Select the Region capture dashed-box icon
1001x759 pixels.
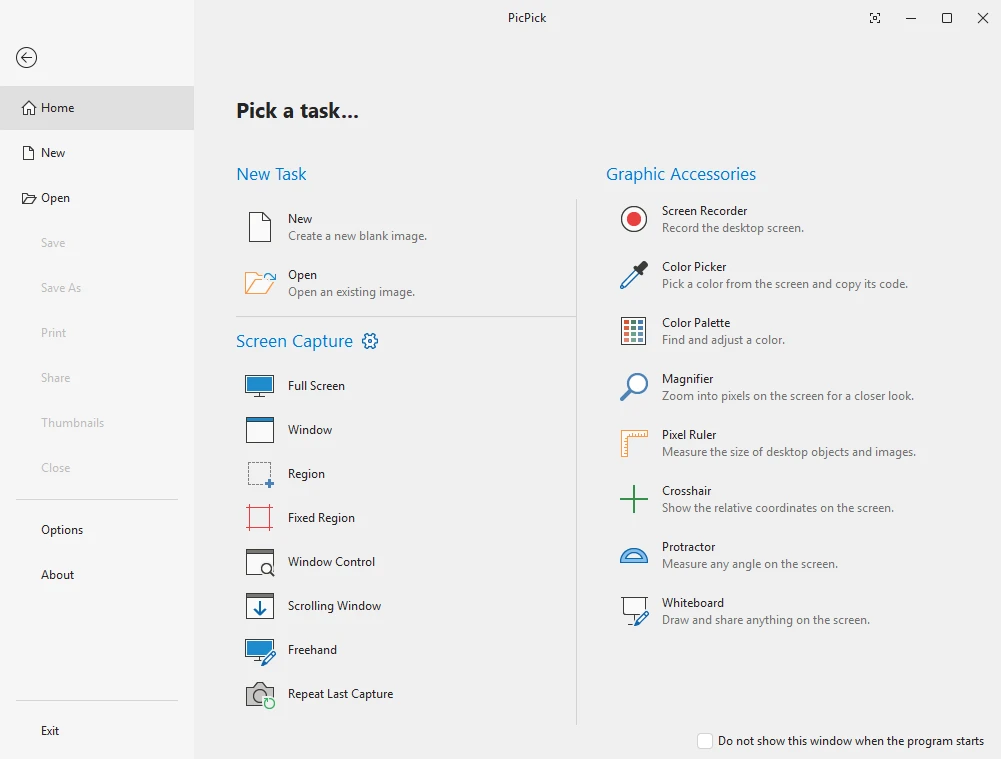[x=260, y=474]
